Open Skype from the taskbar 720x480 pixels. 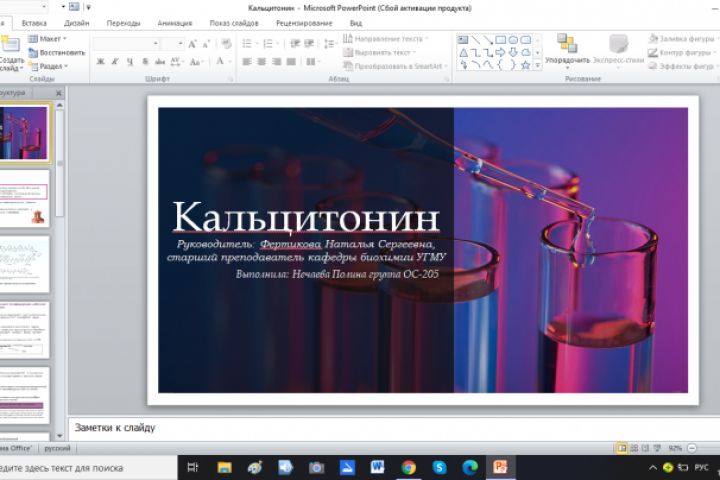coord(439,468)
